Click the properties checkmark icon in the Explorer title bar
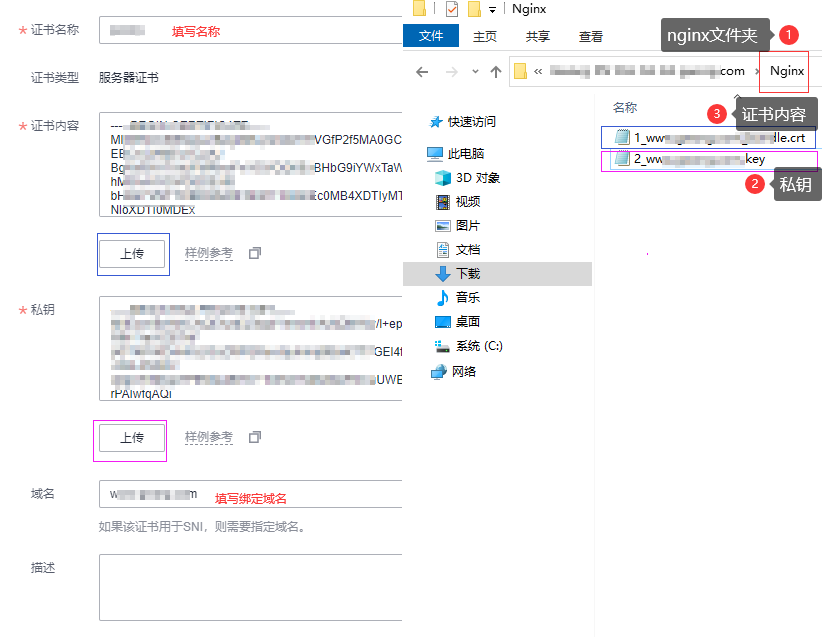Screen dimensions: 822x637 452,10
